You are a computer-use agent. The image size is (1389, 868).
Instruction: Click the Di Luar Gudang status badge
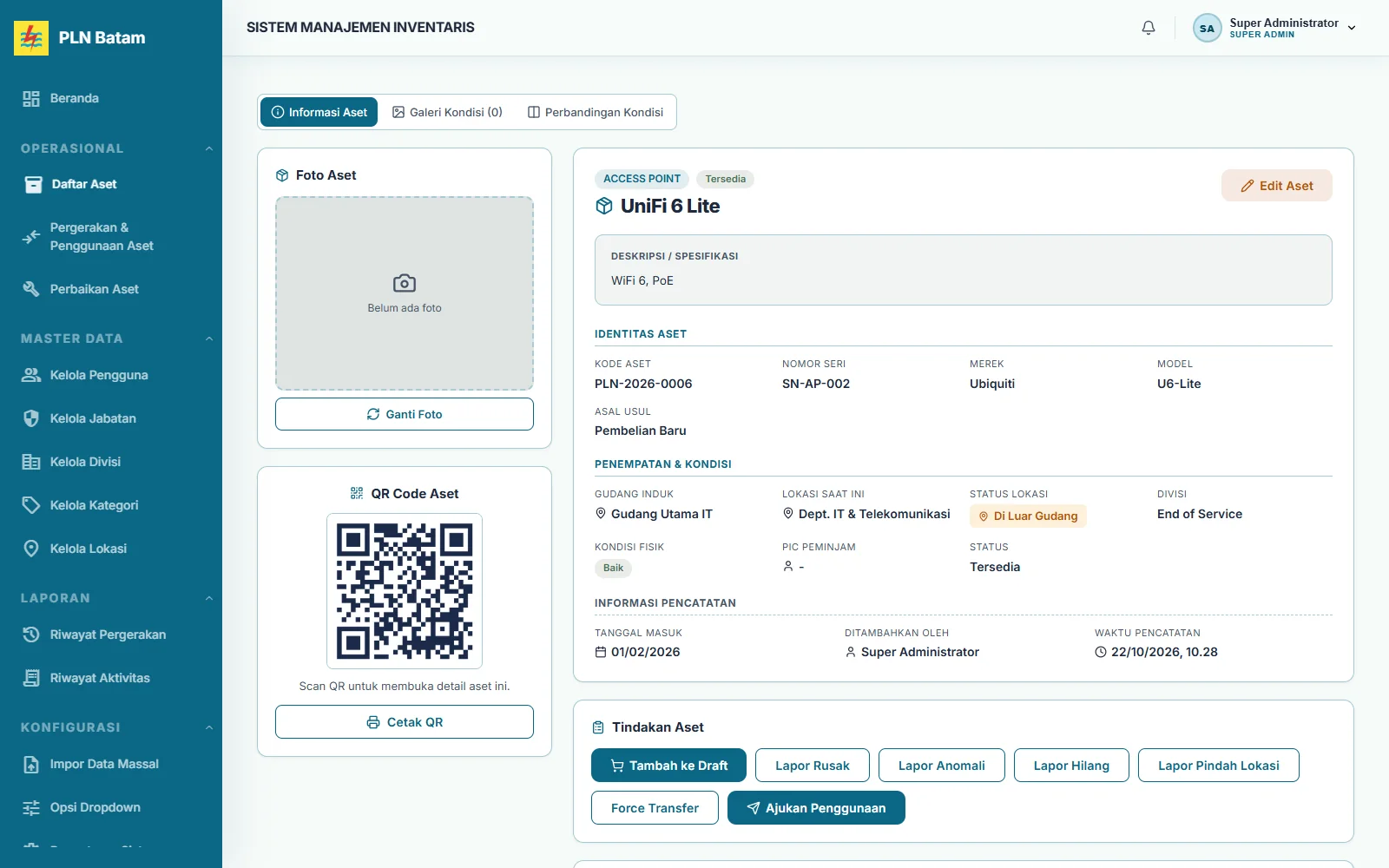tap(1028, 516)
